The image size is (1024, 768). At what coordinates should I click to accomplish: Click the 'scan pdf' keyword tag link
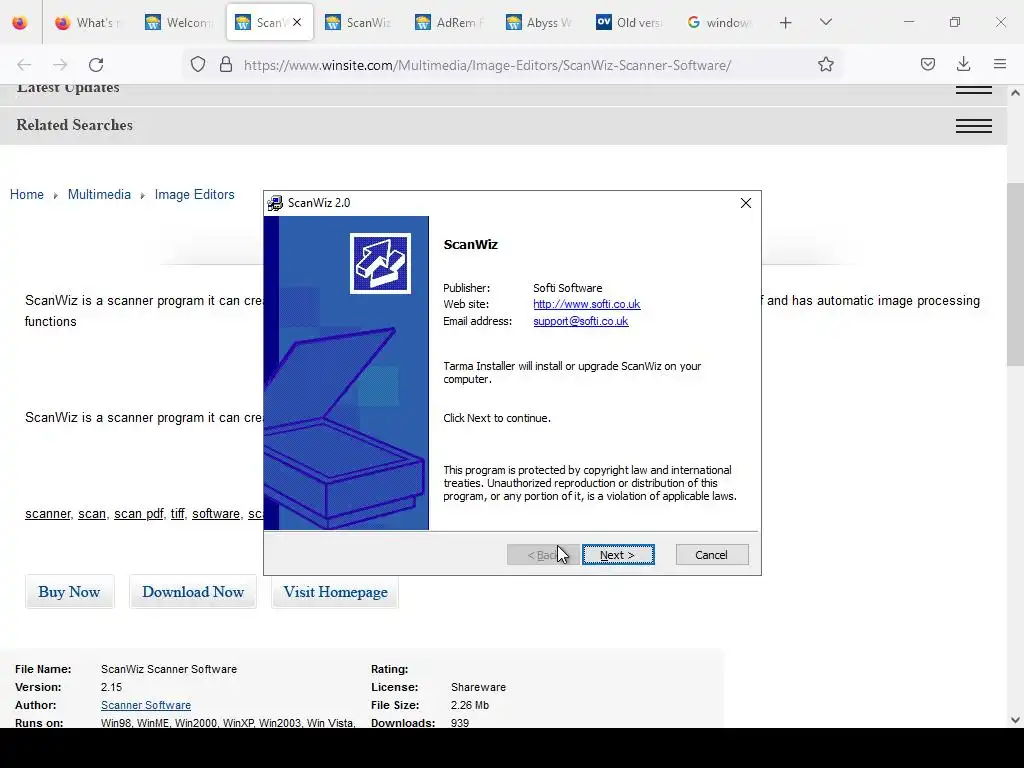pyautogui.click(x=138, y=514)
